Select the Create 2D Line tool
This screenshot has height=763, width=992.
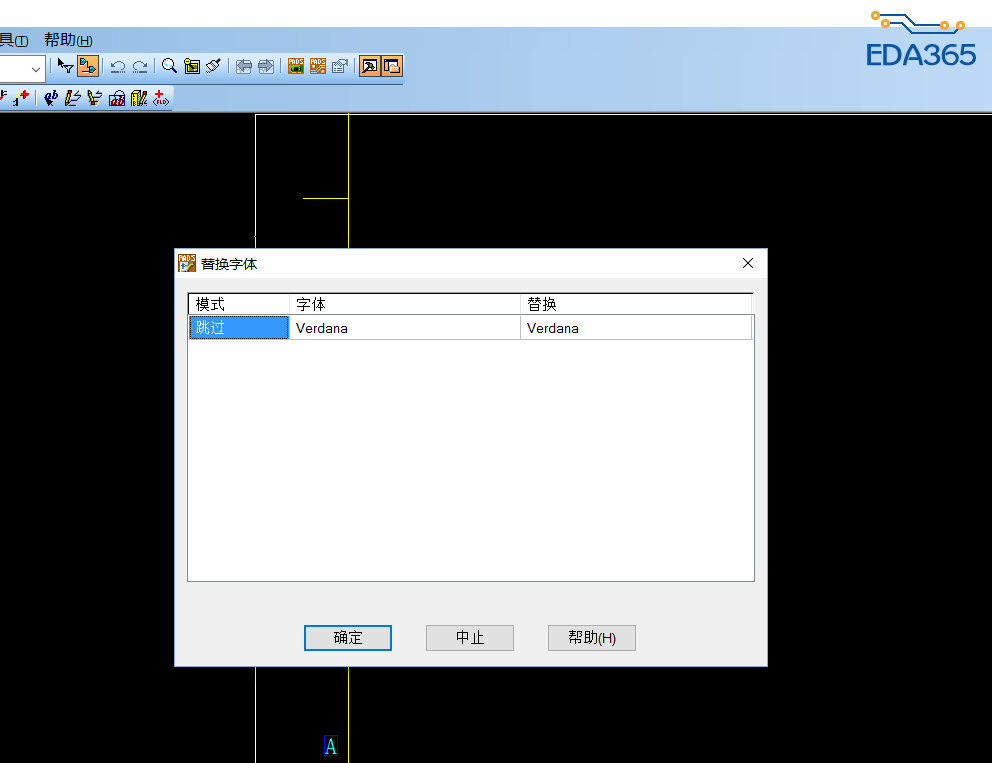pos(73,98)
